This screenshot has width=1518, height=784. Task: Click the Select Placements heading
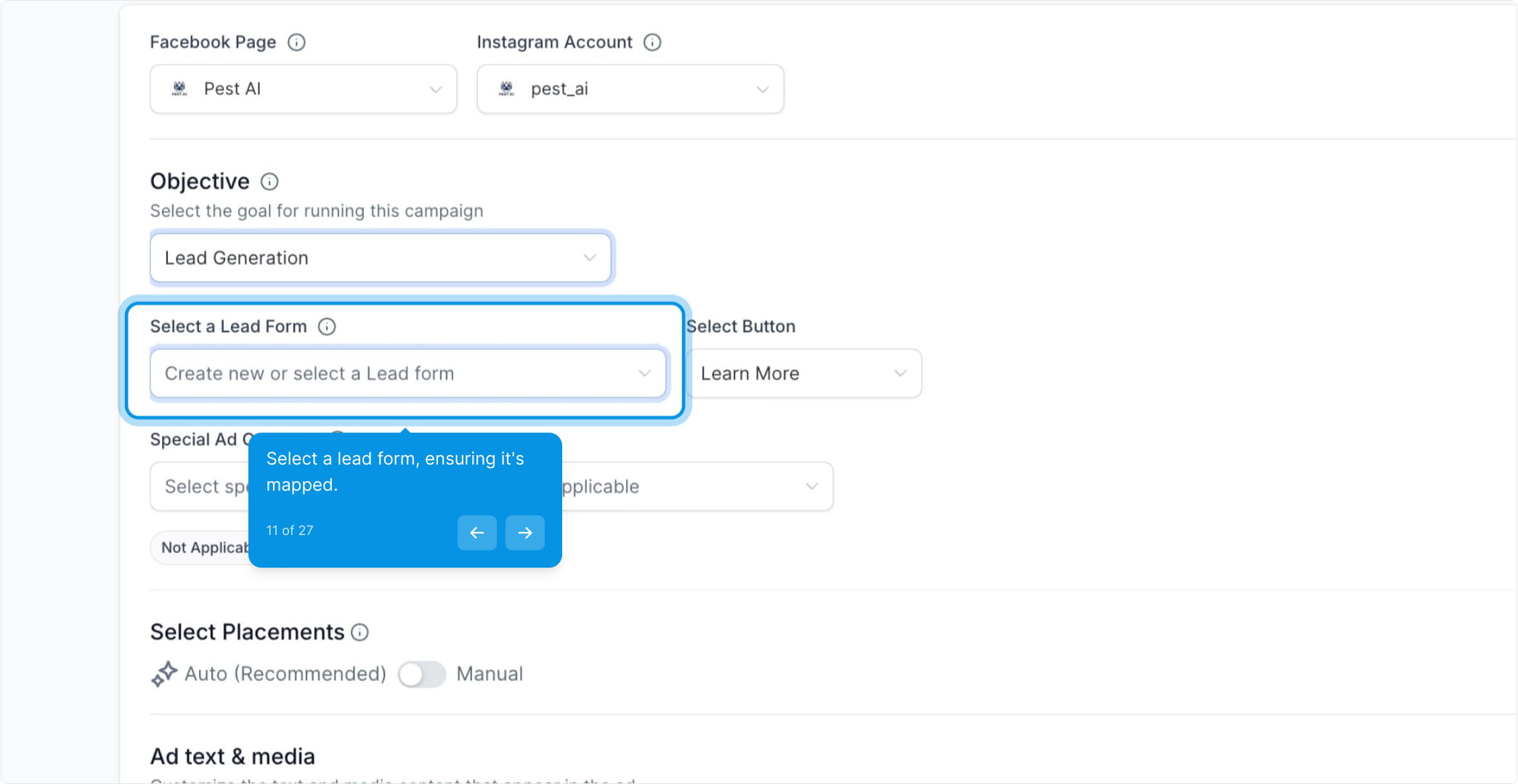248,632
